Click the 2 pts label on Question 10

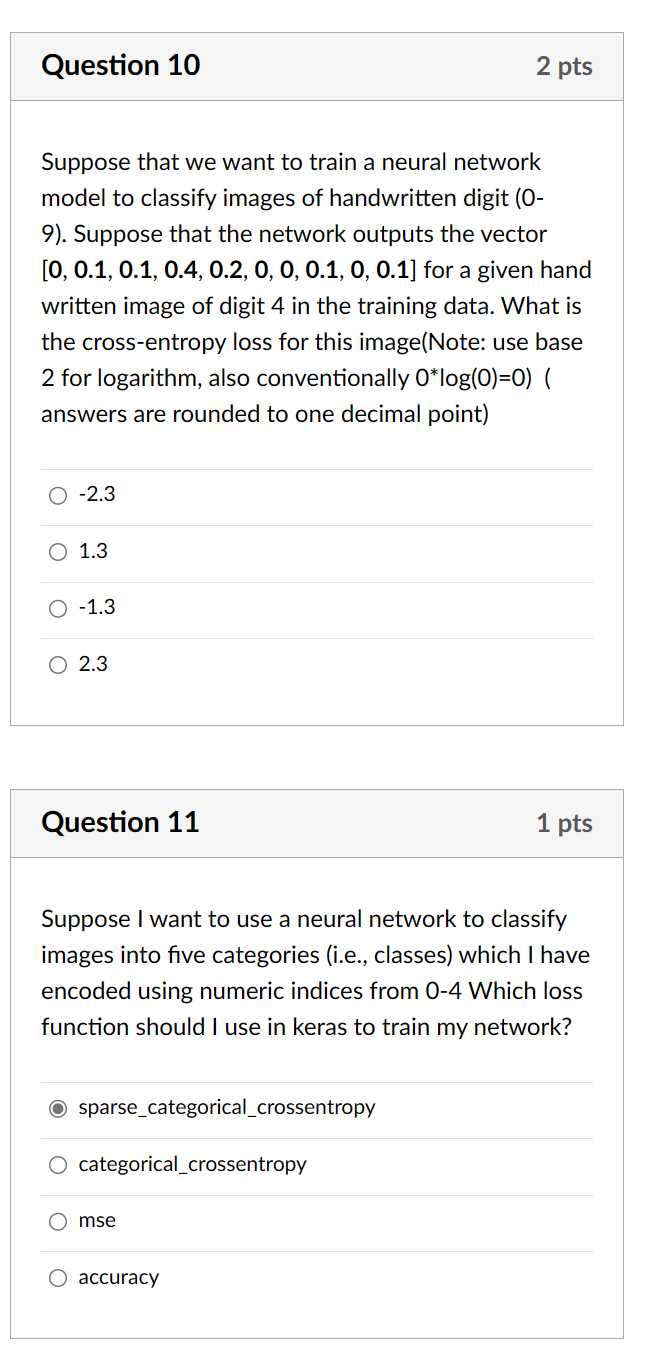tap(565, 67)
